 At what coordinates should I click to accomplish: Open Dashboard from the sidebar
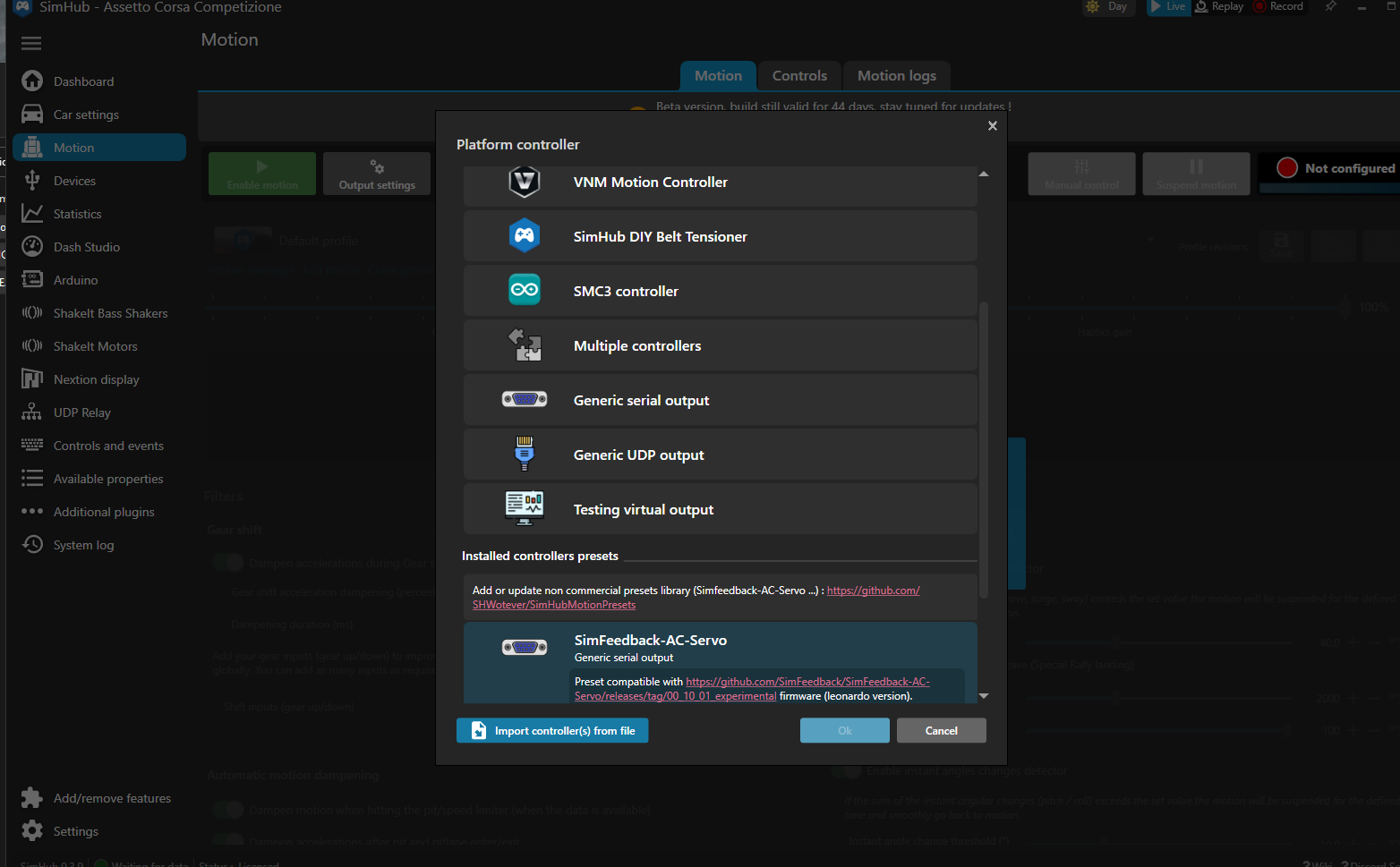point(99,81)
